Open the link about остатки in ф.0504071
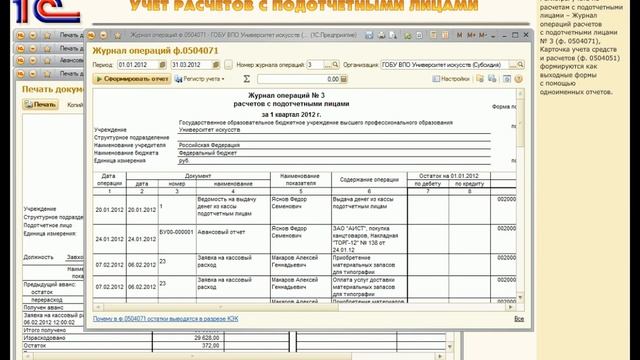The width and height of the screenshot is (640, 360). coord(165,319)
